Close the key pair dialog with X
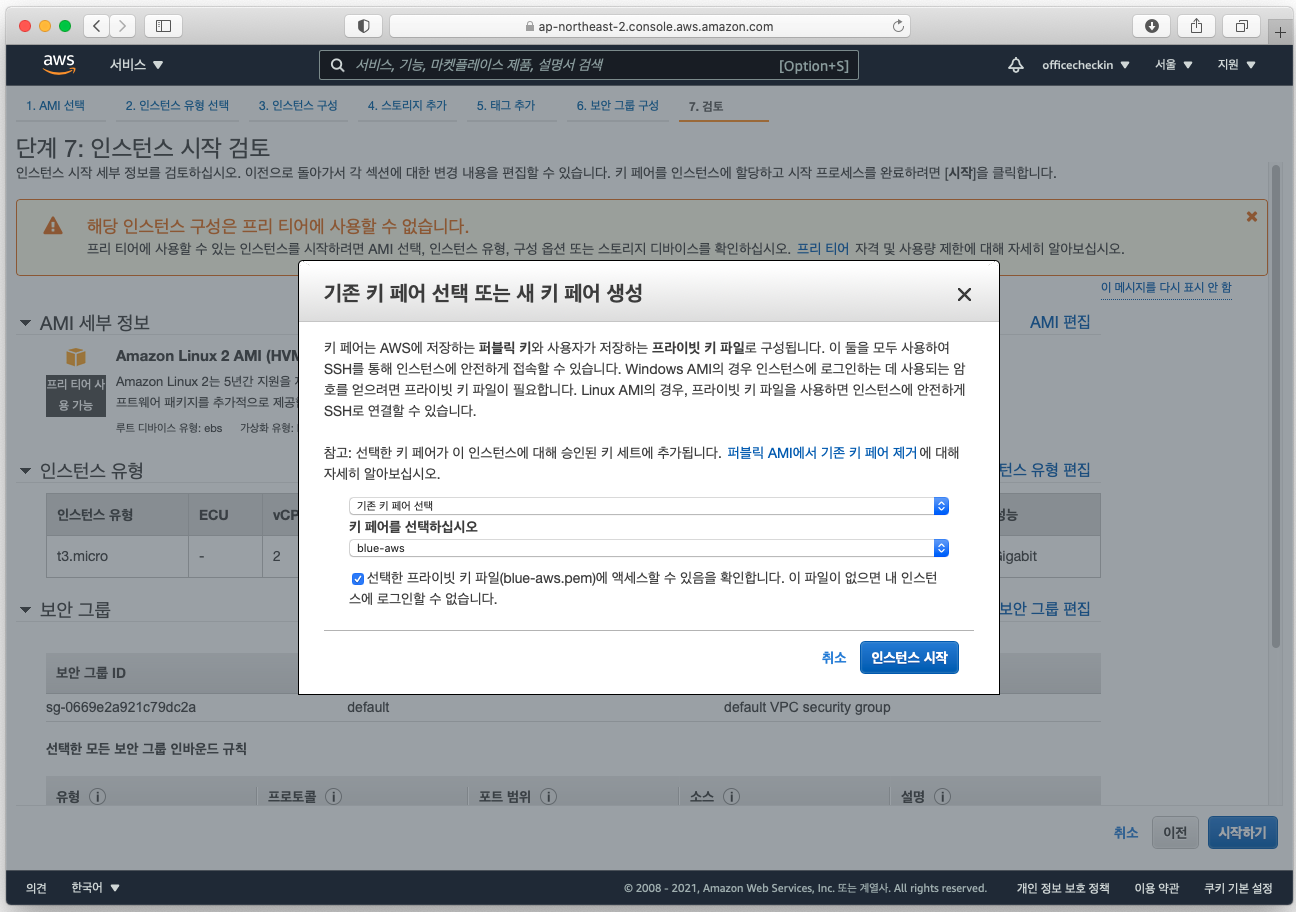Viewport: 1296px width, 912px height. point(964,294)
